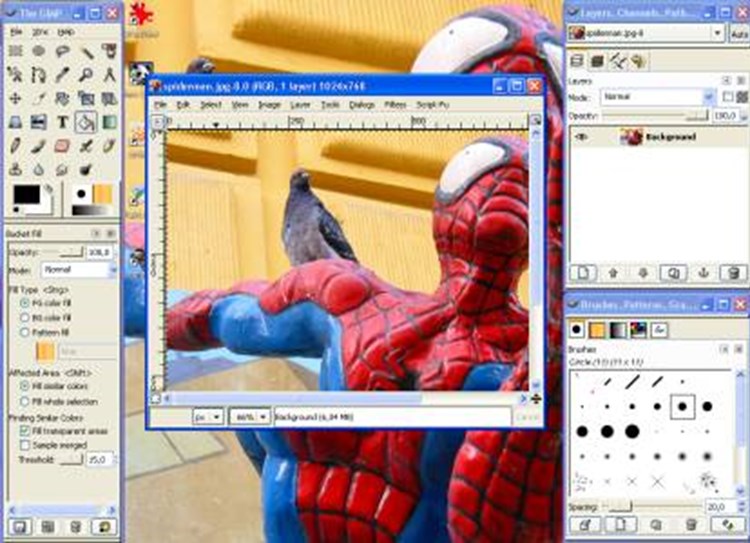Select the Scissors selection tool

[x=16, y=74]
